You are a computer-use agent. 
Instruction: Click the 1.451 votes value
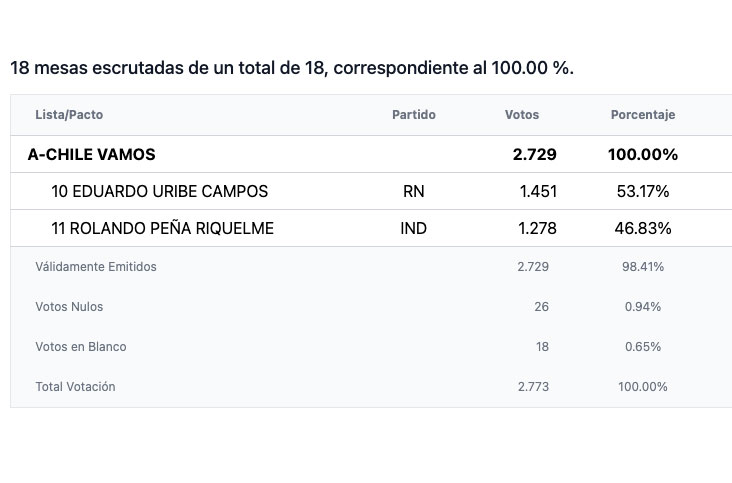[538, 191]
